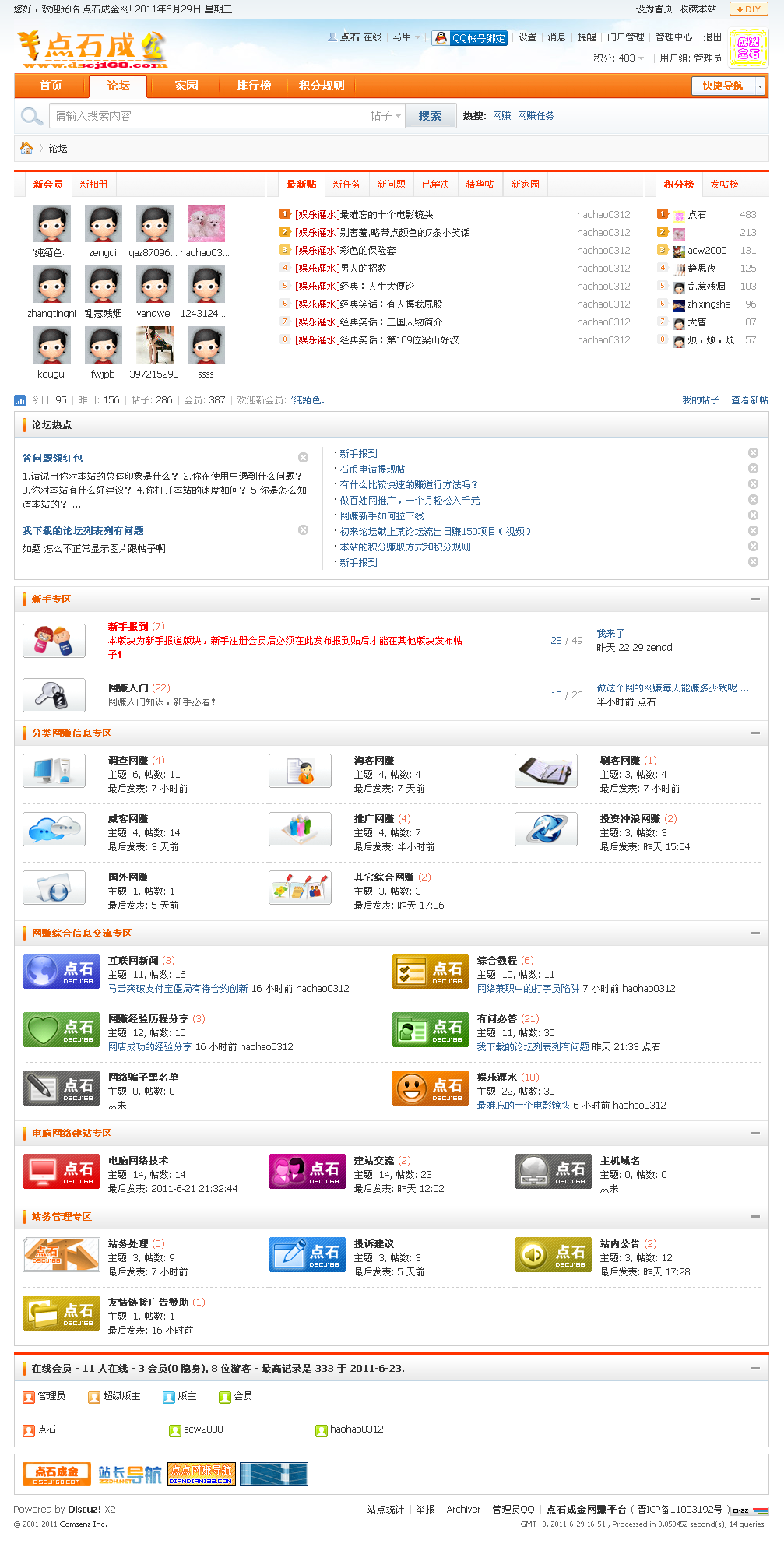
Task: Click the 站长导航 footer banner
Action: [129, 1474]
